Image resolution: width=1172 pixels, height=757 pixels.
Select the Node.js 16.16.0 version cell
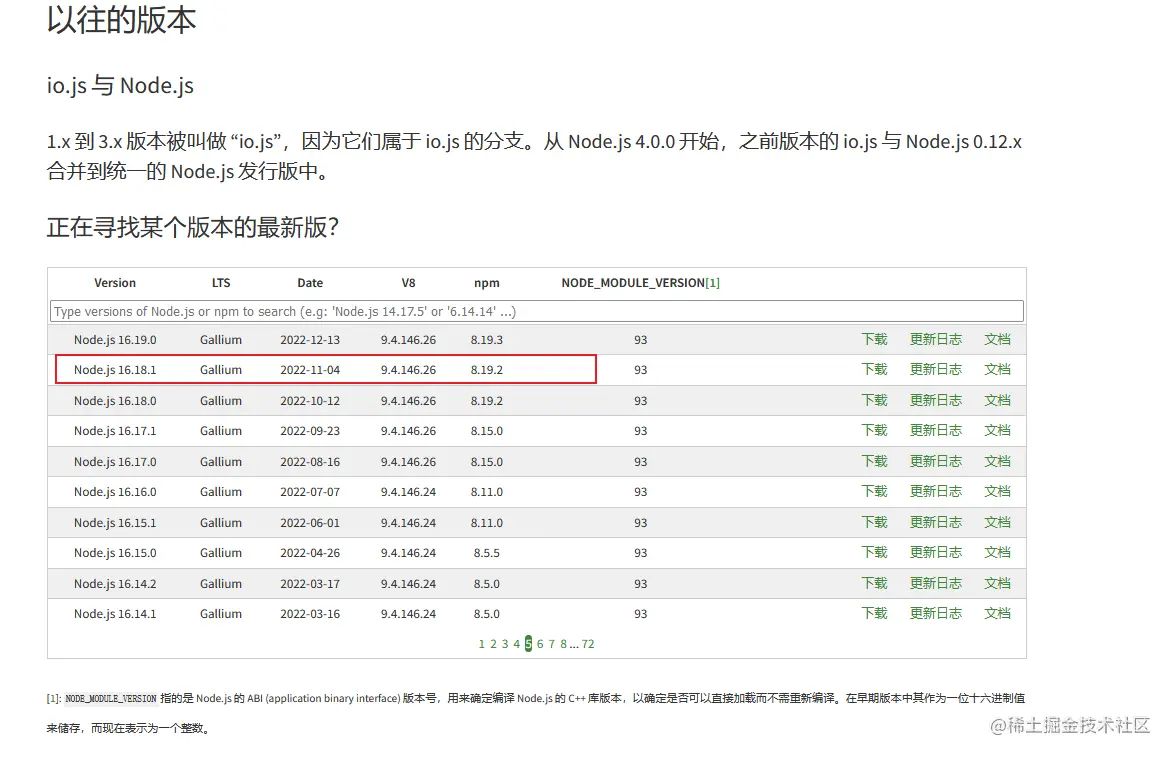[115, 492]
